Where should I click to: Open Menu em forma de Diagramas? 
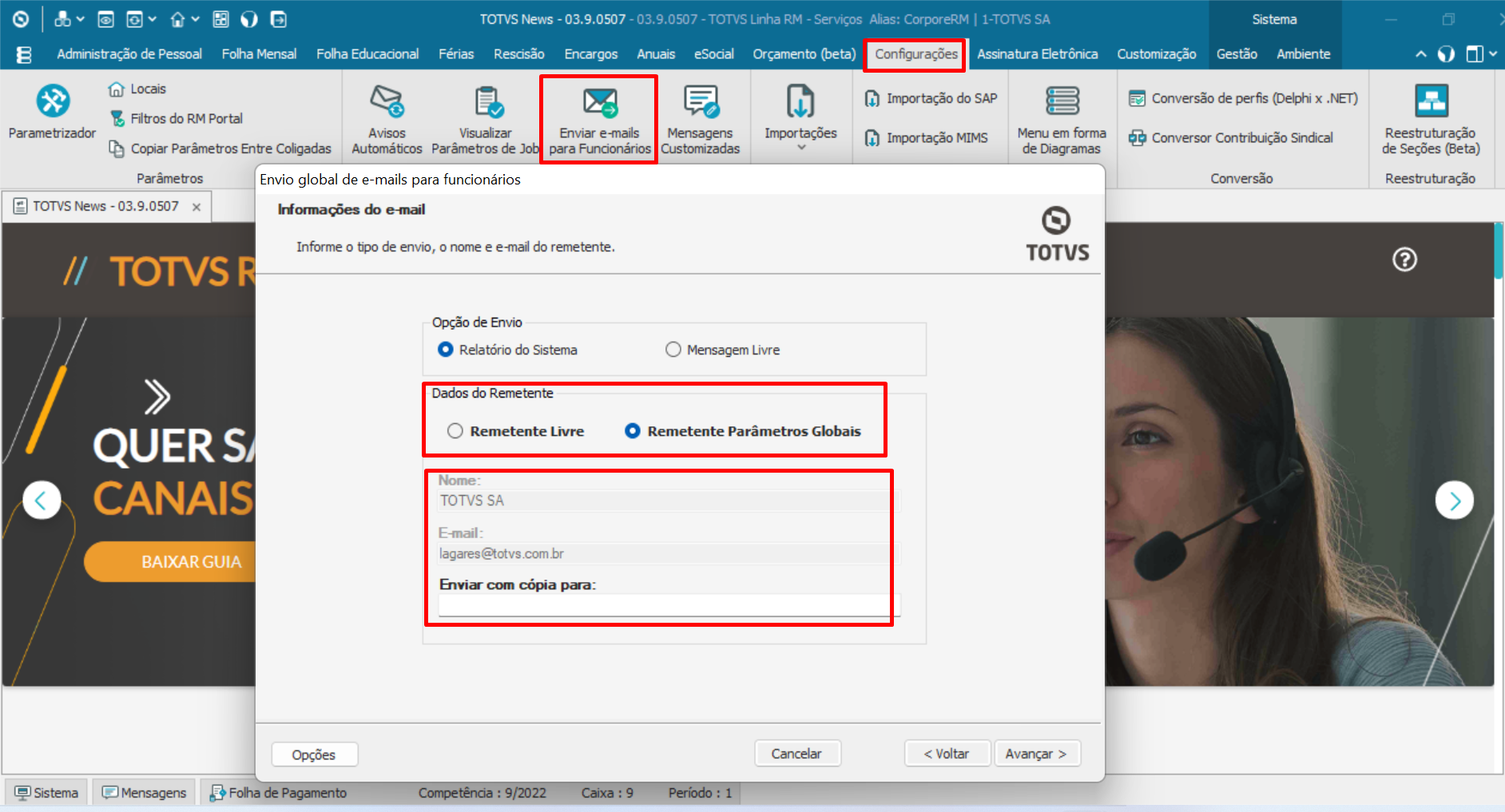point(1062,120)
